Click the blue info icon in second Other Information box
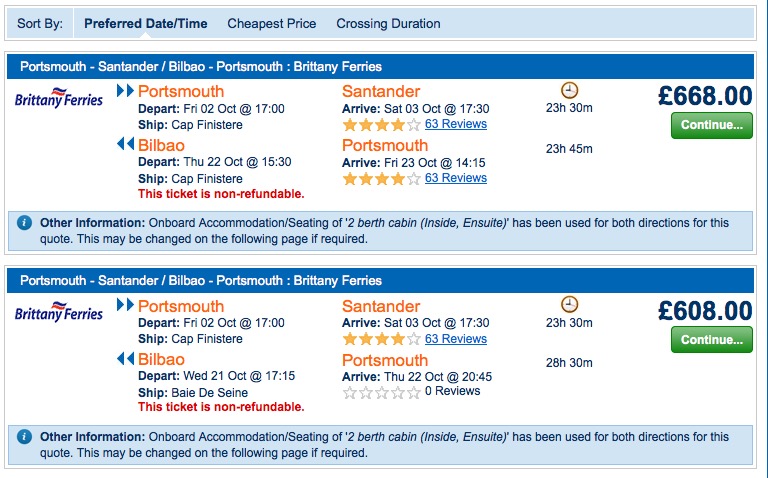Image resolution: width=768 pixels, height=478 pixels. click(x=24, y=436)
